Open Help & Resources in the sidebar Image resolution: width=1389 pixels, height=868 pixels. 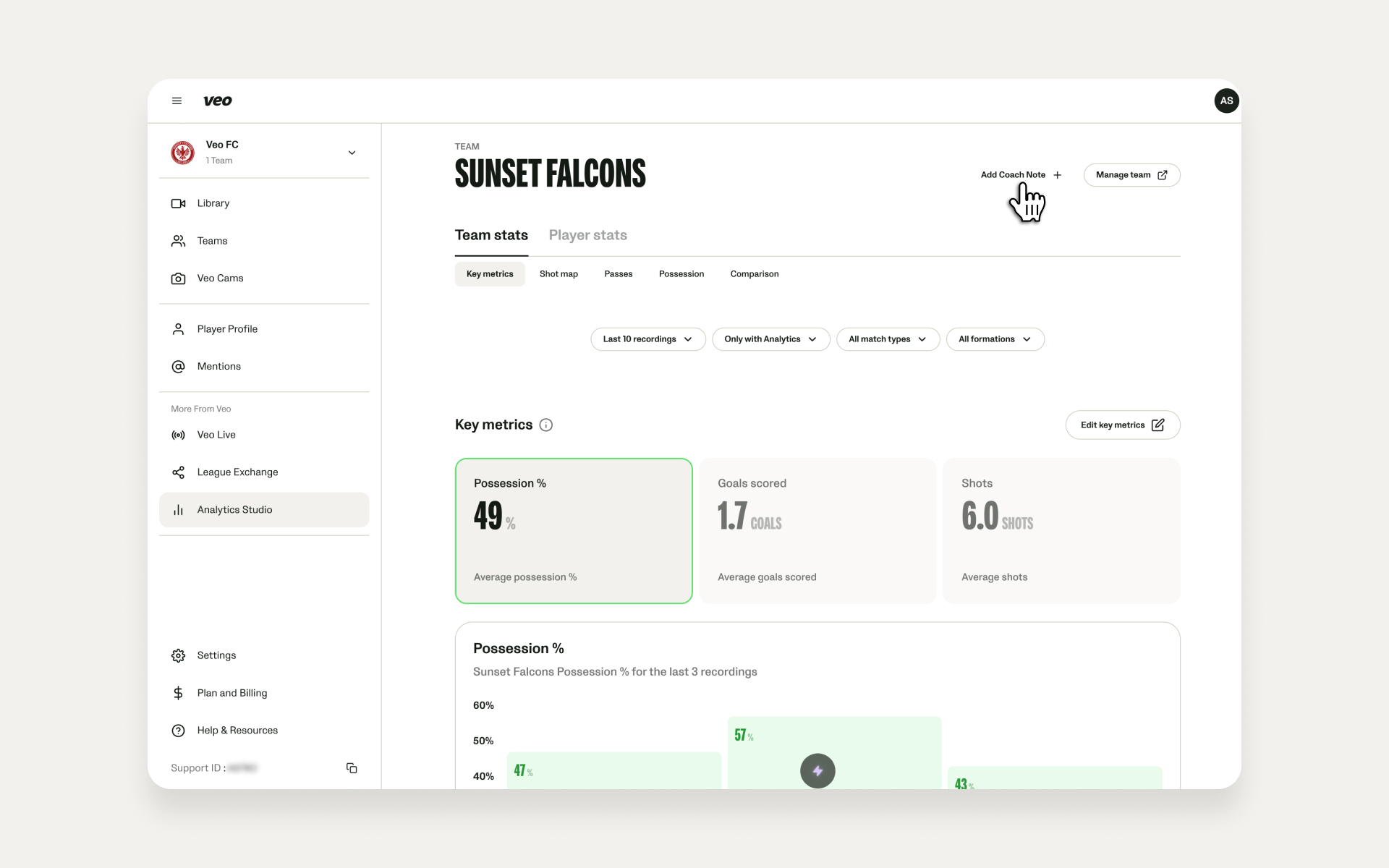(x=264, y=731)
